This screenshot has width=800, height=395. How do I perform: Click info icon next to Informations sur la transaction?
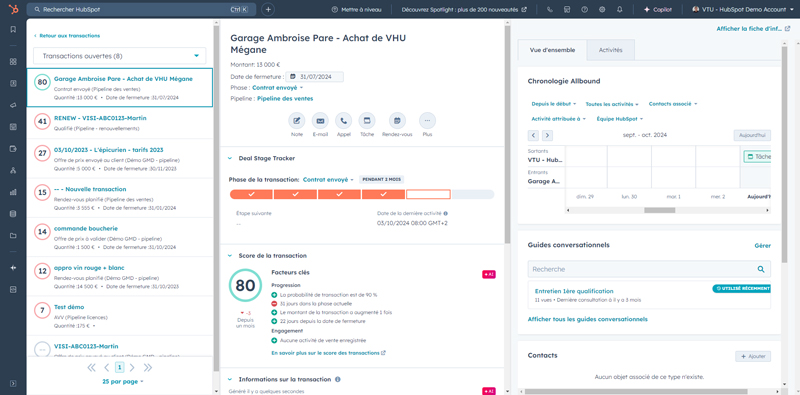[338, 380]
